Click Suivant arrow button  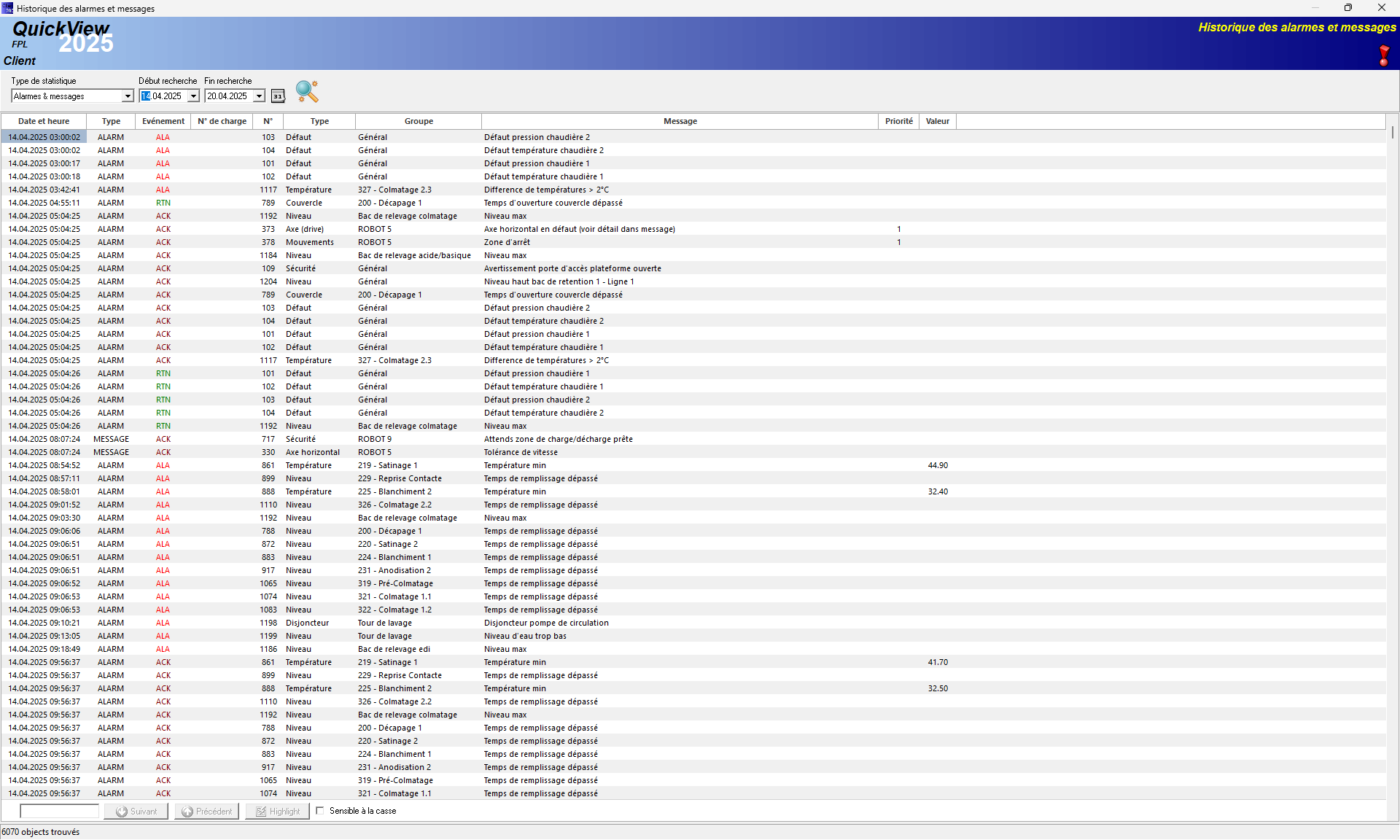(x=136, y=812)
